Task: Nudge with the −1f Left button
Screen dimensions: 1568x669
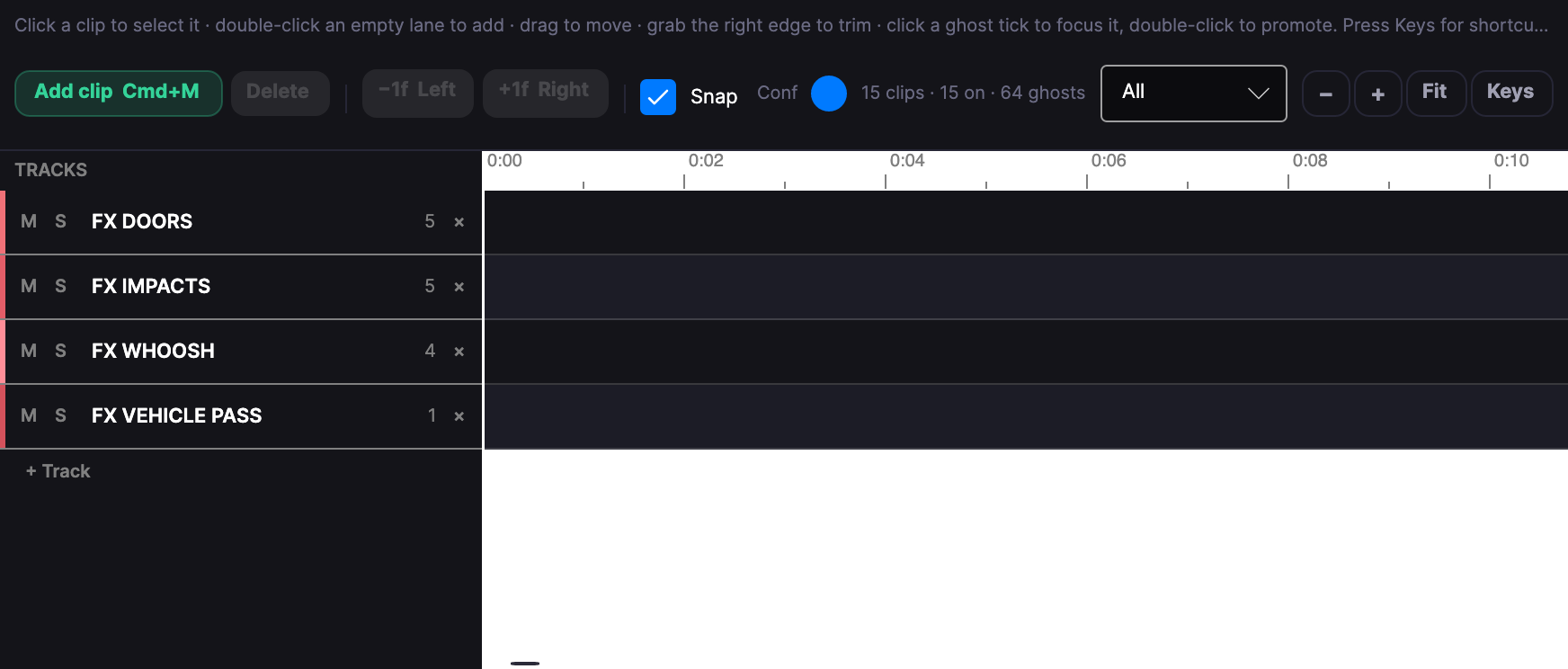Action: point(417,93)
